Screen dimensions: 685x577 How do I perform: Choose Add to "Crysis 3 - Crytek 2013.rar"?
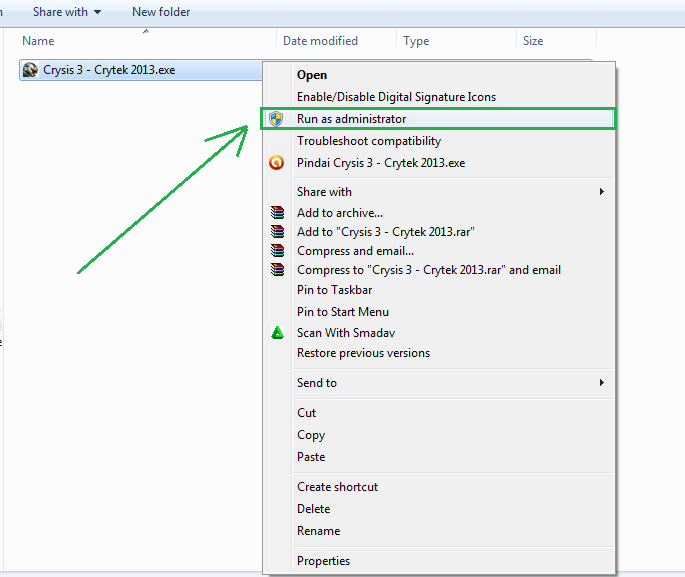439,231
